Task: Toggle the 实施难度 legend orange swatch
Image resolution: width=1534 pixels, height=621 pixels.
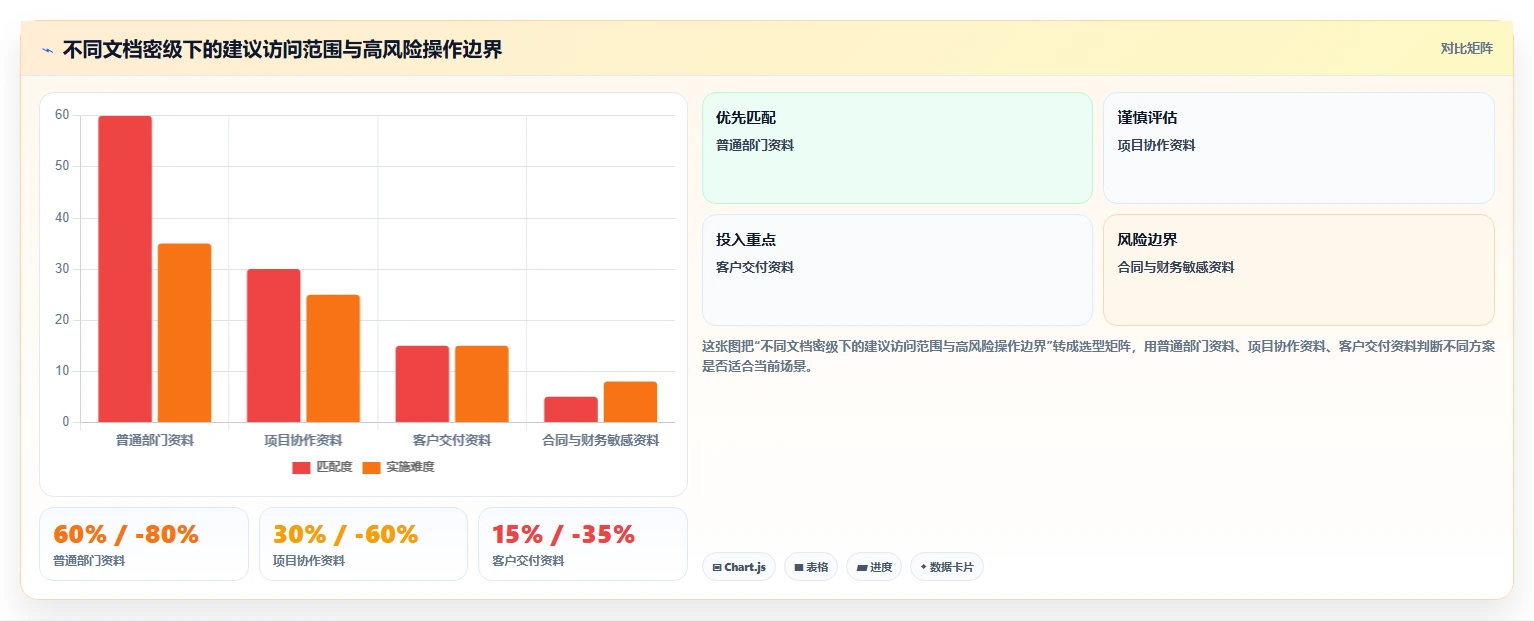Action: tap(371, 467)
